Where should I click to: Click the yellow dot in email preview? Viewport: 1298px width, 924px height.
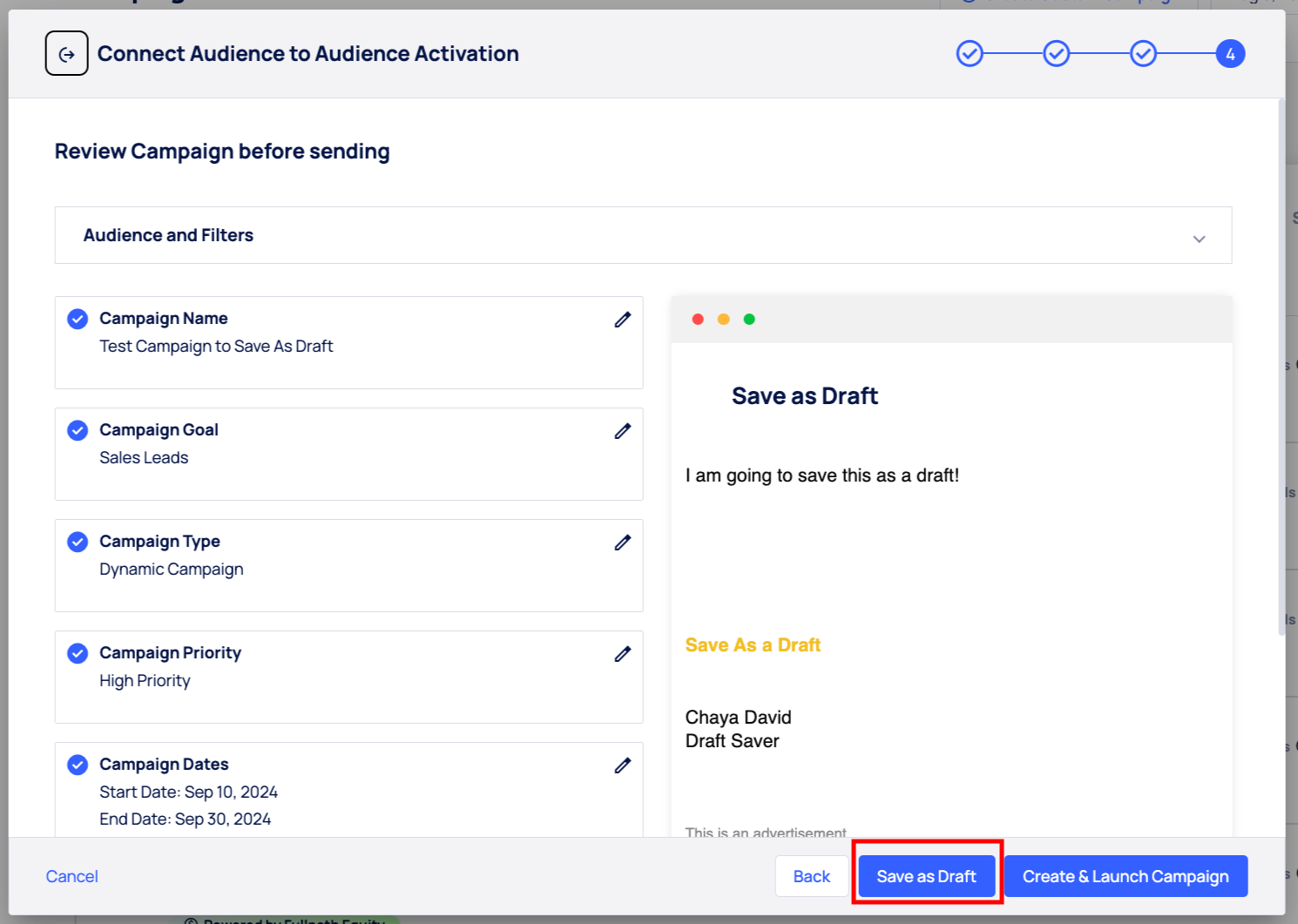click(x=723, y=320)
